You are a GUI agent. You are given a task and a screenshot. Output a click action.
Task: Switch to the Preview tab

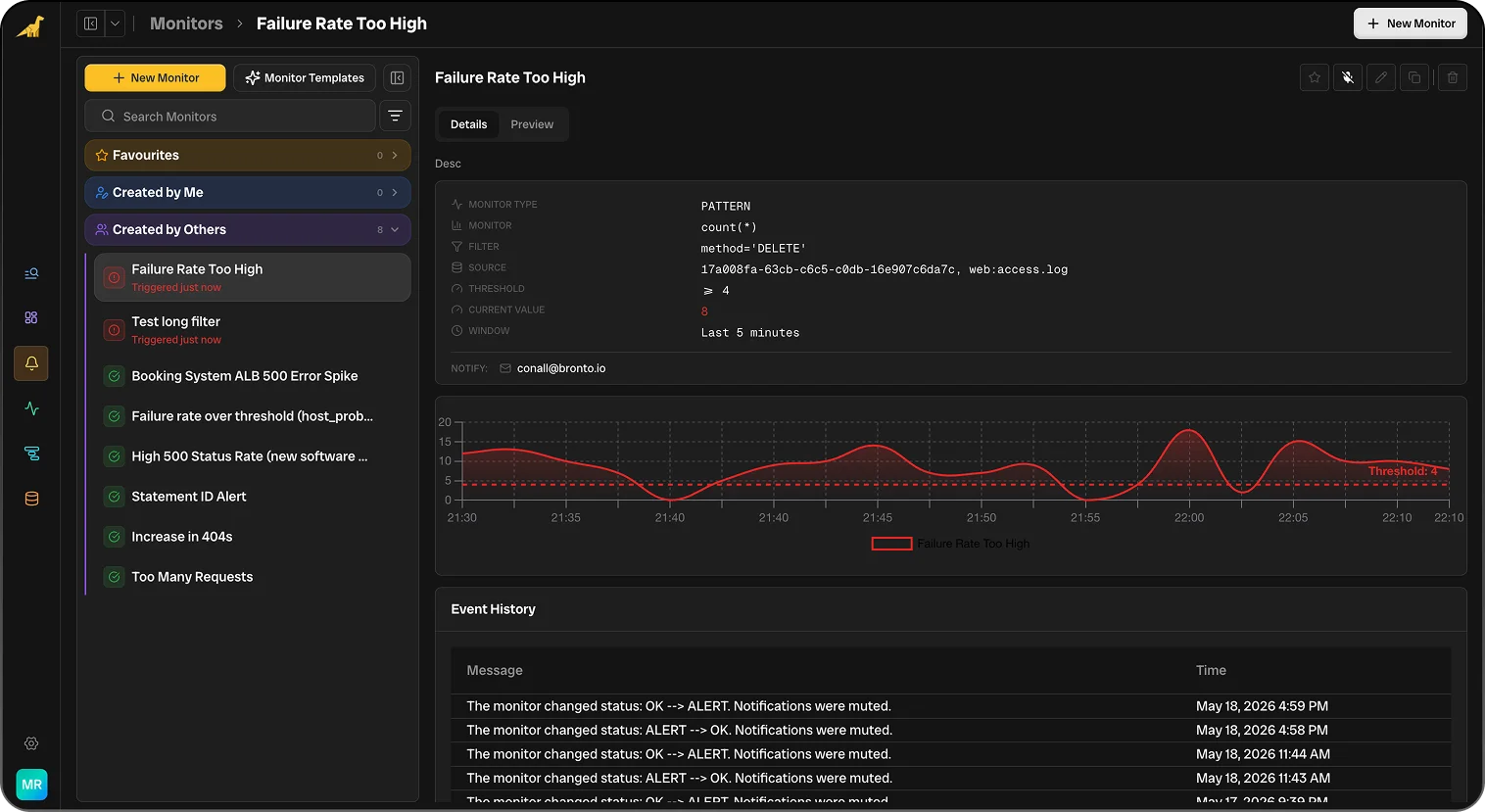(x=532, y=124)
